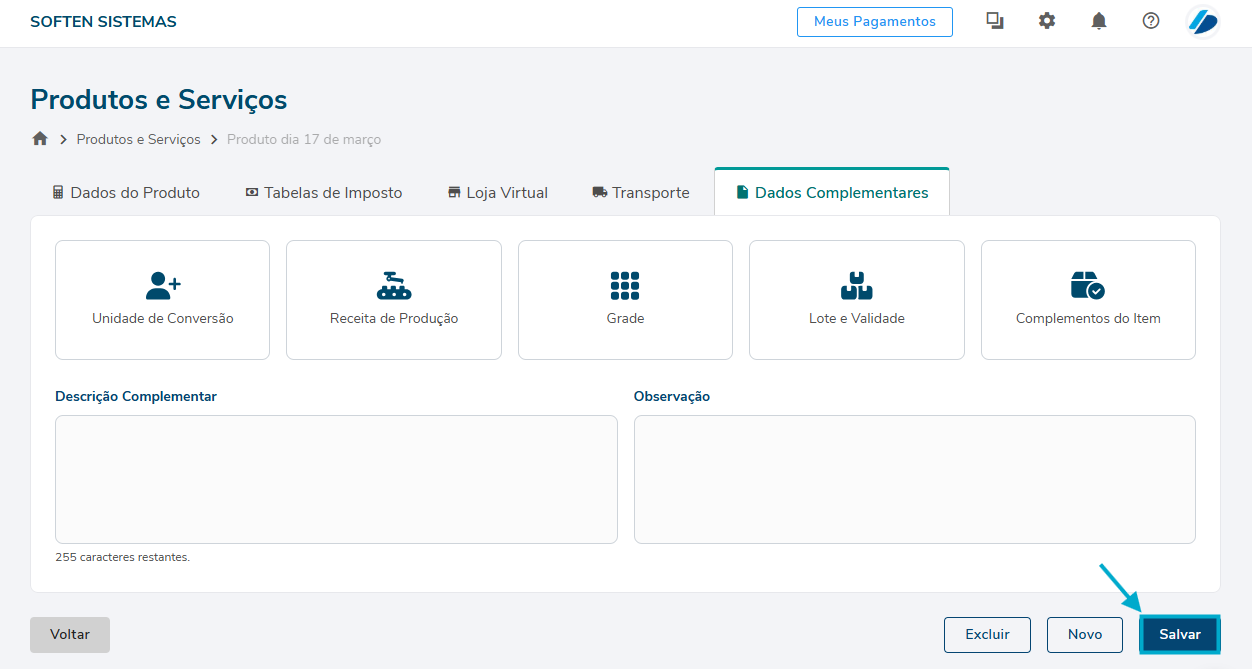Click the Meus Pagamentos button
Image resolution: width=1252 pixels, height=669 pixels.
click(x=874, y=21)
